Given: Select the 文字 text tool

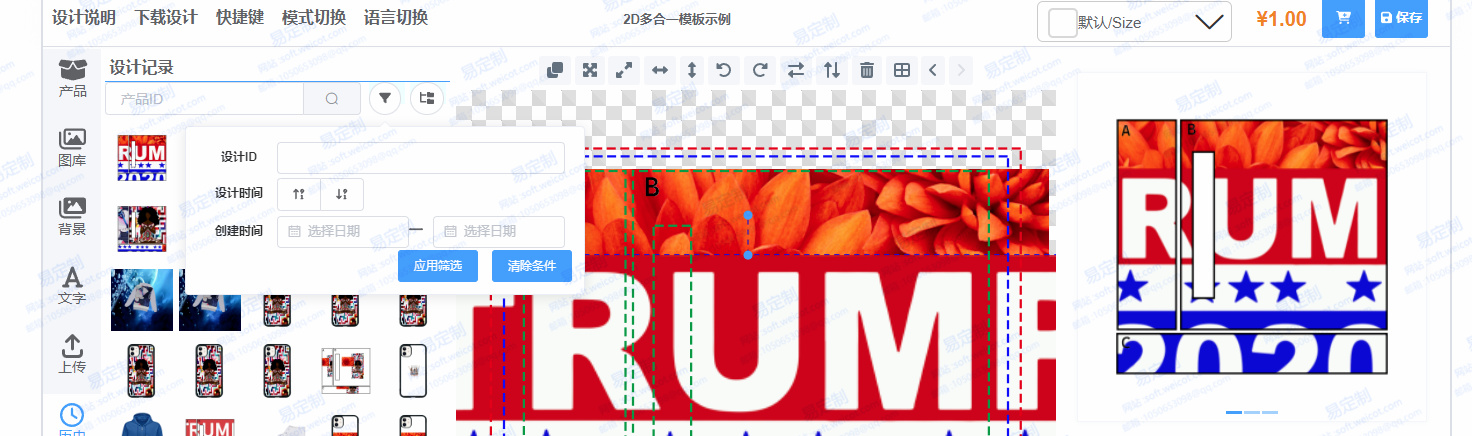Looking at the screenshot, I should point(72,285).
